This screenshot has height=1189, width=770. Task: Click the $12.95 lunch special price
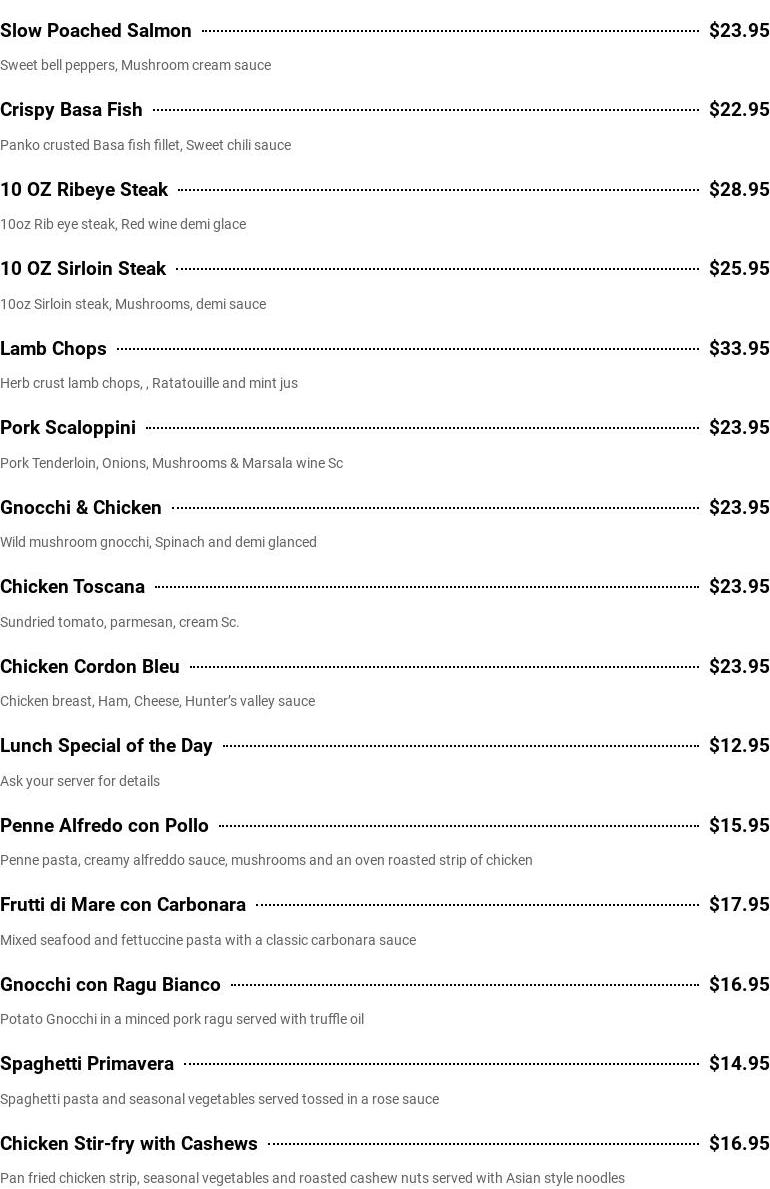[x=739, y=746]
